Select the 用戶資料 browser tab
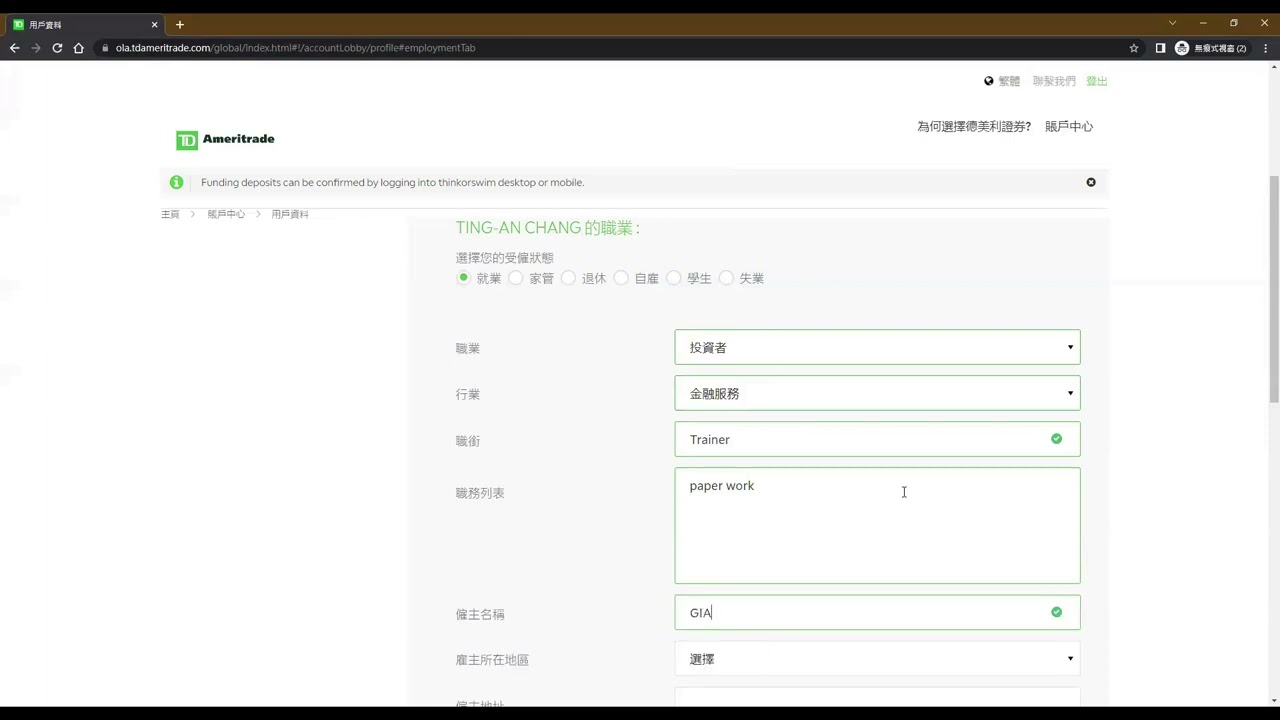This screenshot has height=720, width=1280. coord(85,24)
